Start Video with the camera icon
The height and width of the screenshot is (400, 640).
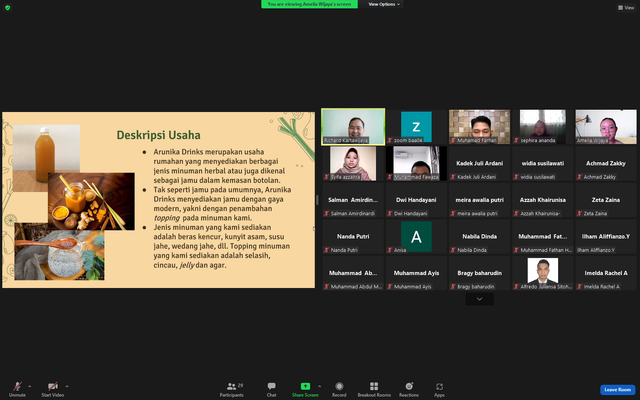click(x=52, y=386)
